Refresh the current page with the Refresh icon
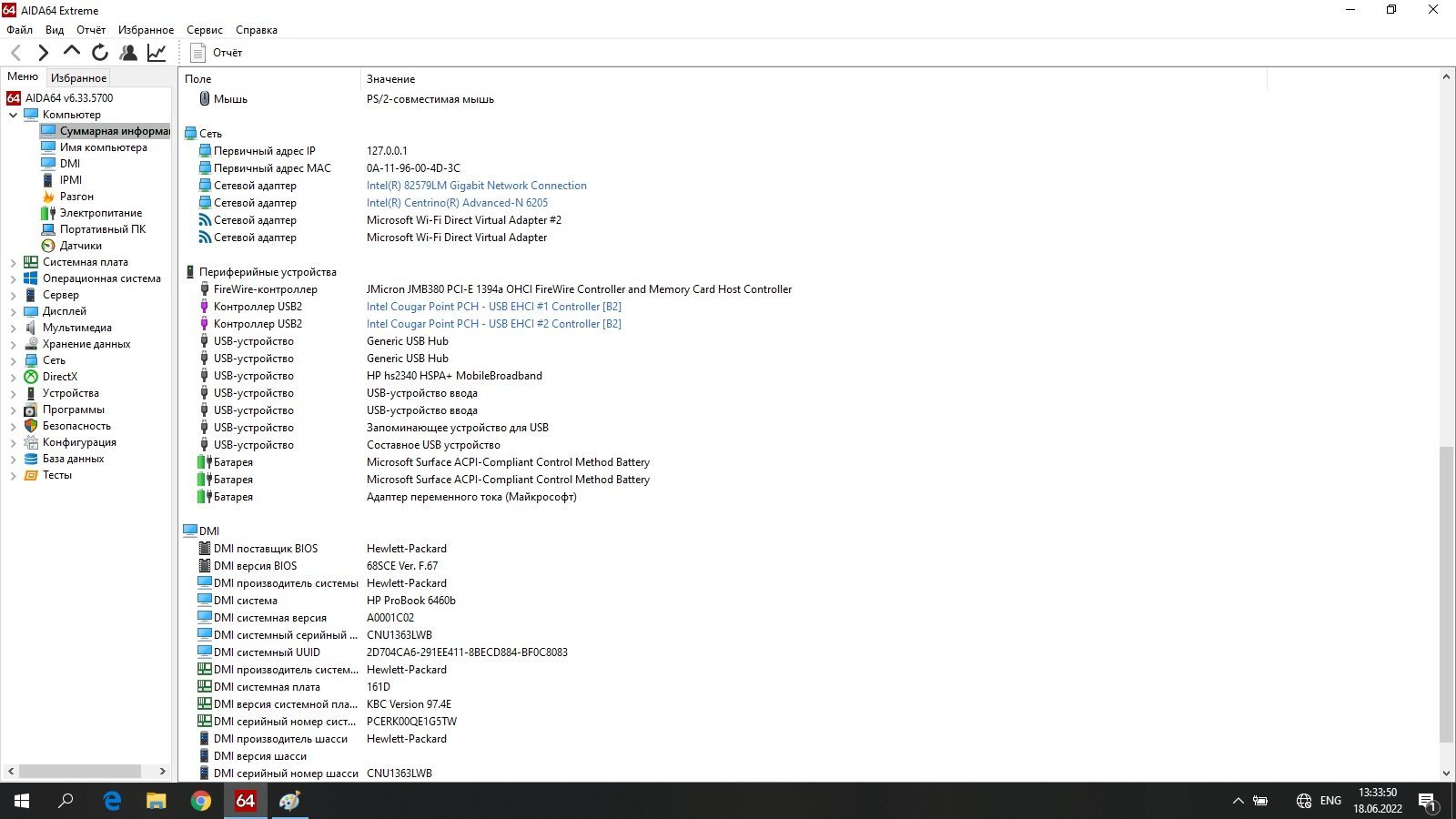This screenshot has width=1456, height=819. point(100,53)
